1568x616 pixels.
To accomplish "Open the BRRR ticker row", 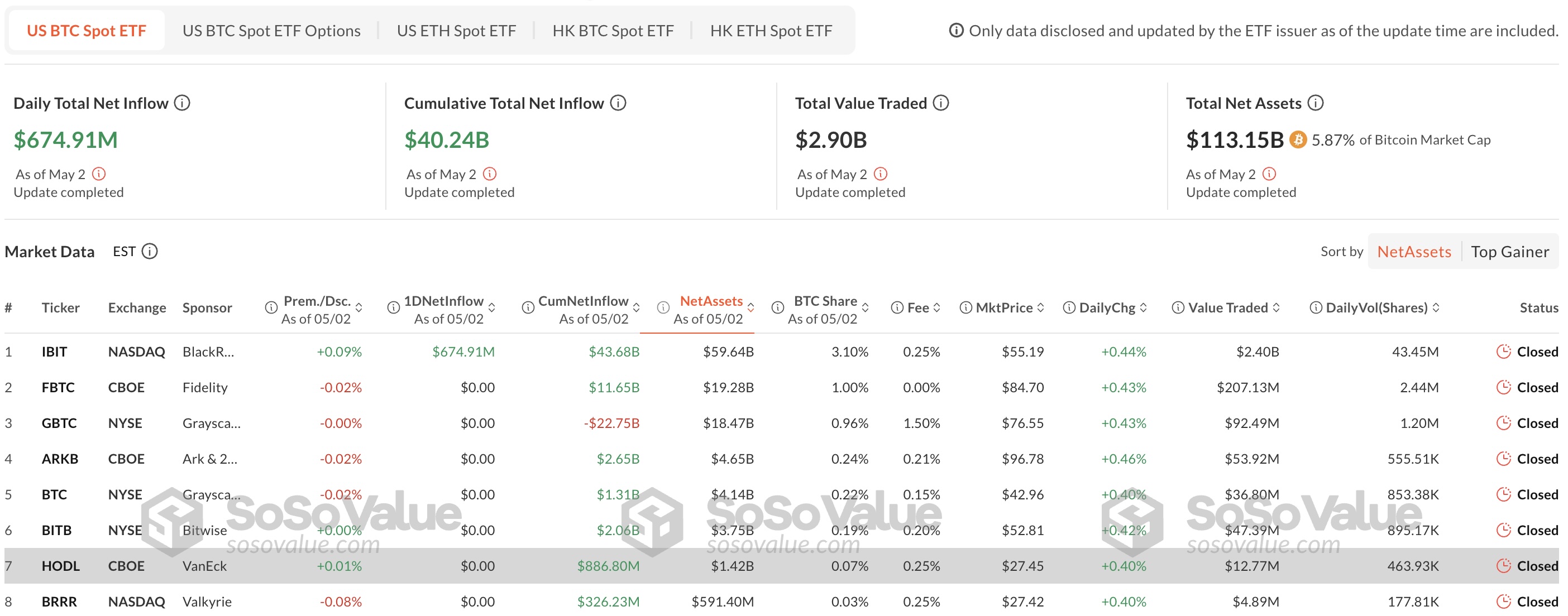I will pyautogui.click(x=782, y=601).
